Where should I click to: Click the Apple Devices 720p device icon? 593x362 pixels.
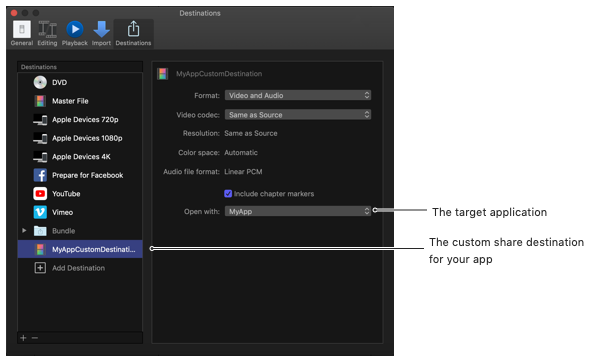[x=40, y=120]
